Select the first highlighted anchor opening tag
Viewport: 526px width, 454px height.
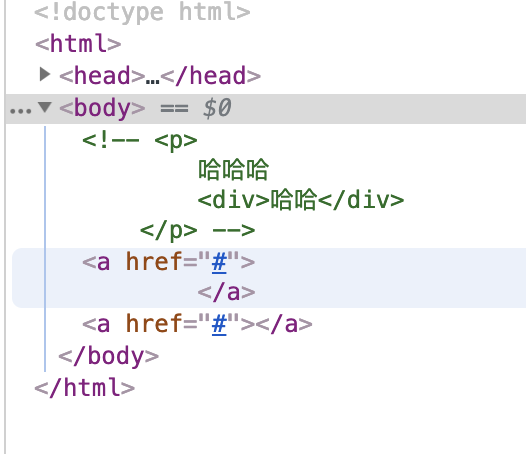point(169,262)
